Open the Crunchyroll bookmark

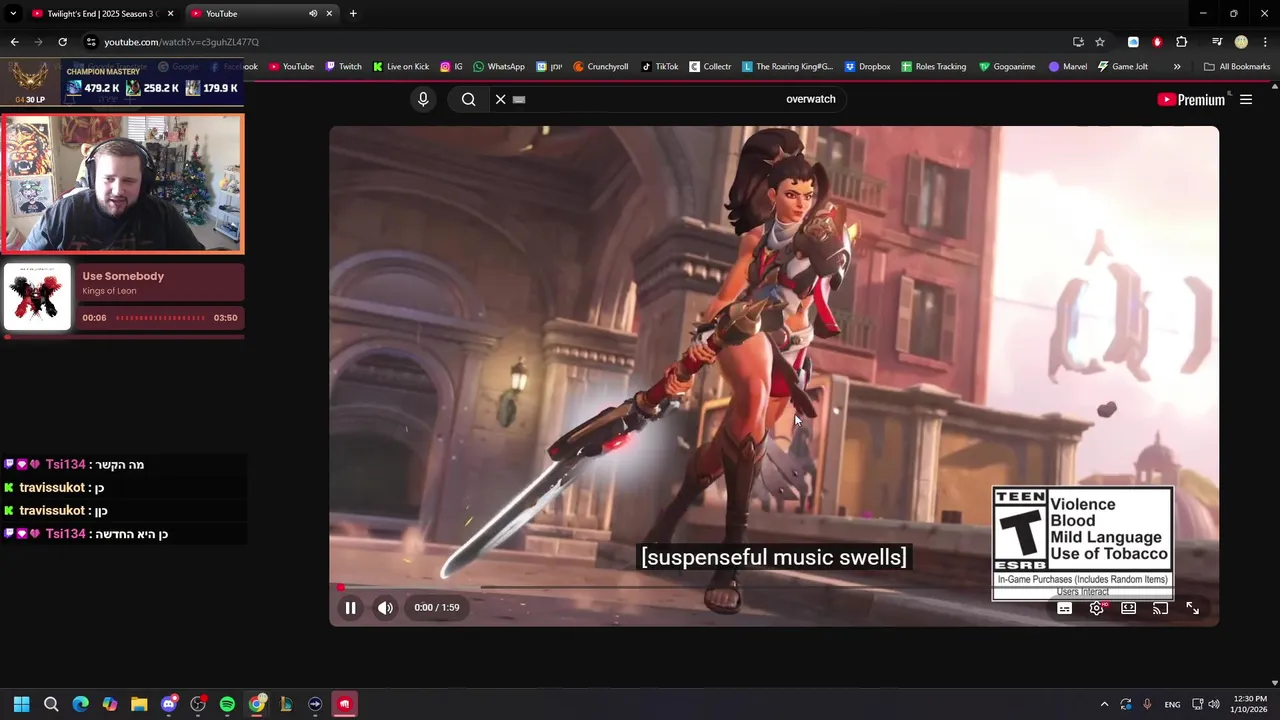tap(601, 67)
